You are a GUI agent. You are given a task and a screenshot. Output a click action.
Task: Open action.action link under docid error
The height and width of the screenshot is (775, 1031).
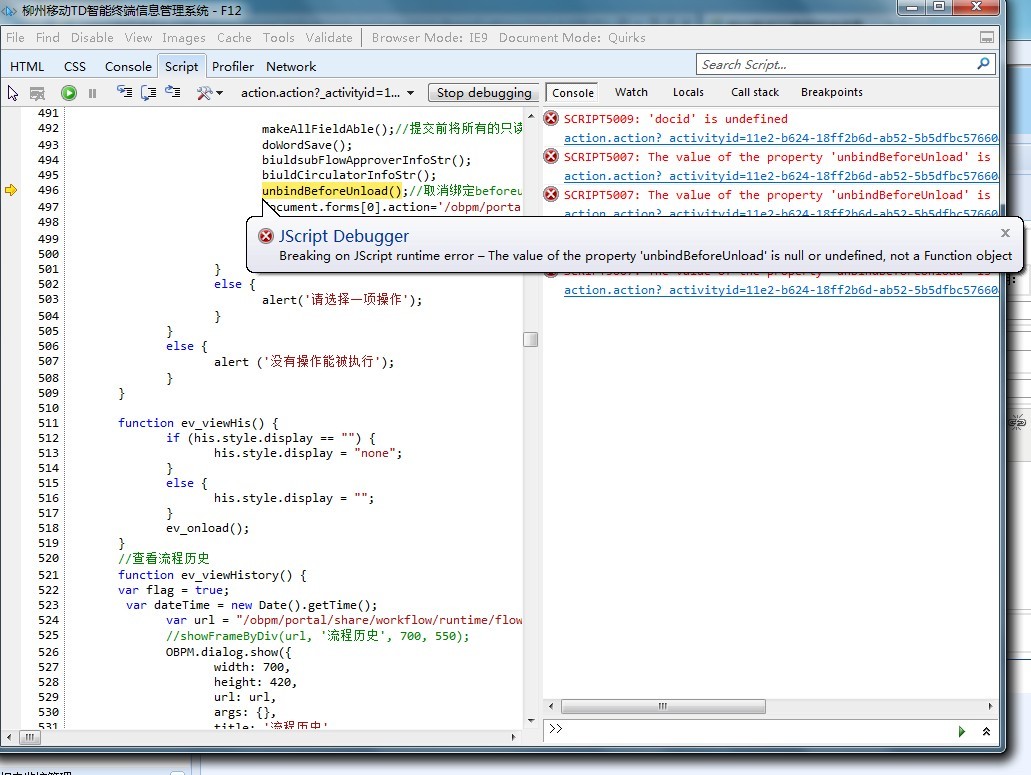pyautogui.click(x=780, y=138)
